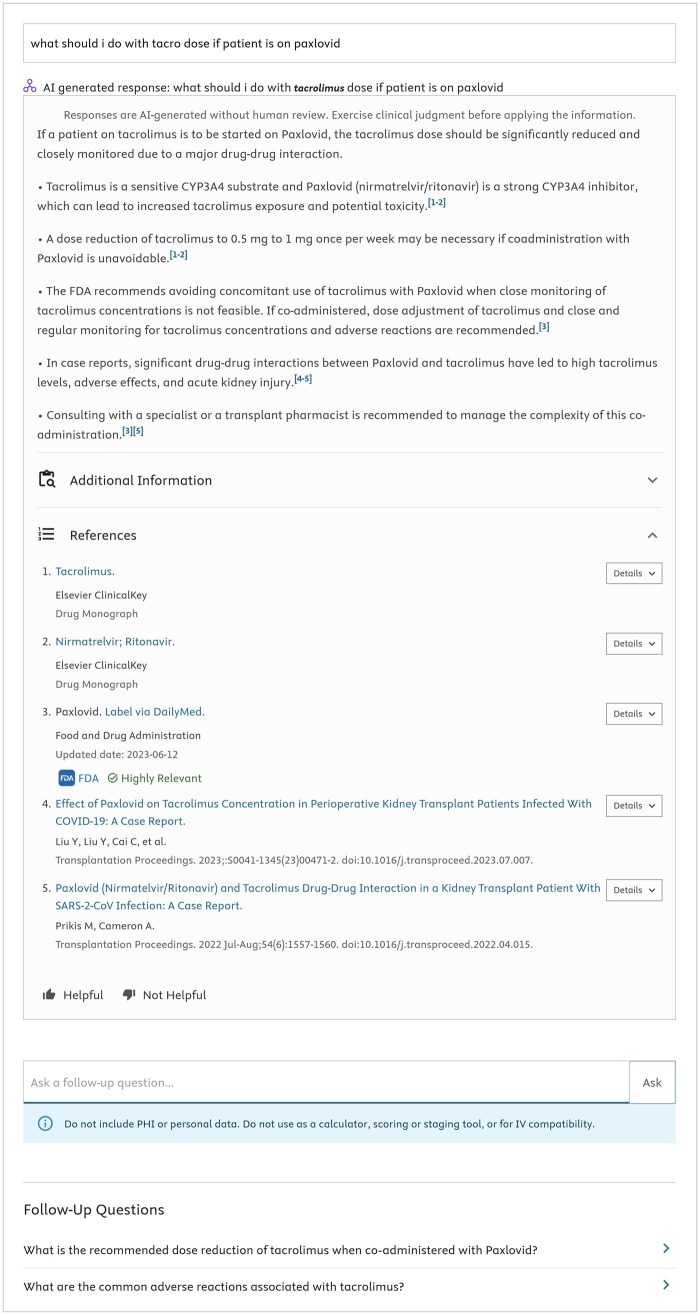Click citation [3] after FDA recommendation

(x=544, y=327)
